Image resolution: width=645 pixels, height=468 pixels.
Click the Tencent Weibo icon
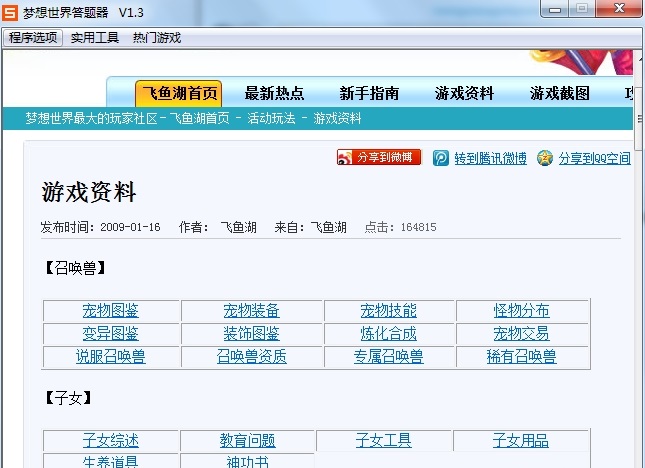[x=441, y=158]
